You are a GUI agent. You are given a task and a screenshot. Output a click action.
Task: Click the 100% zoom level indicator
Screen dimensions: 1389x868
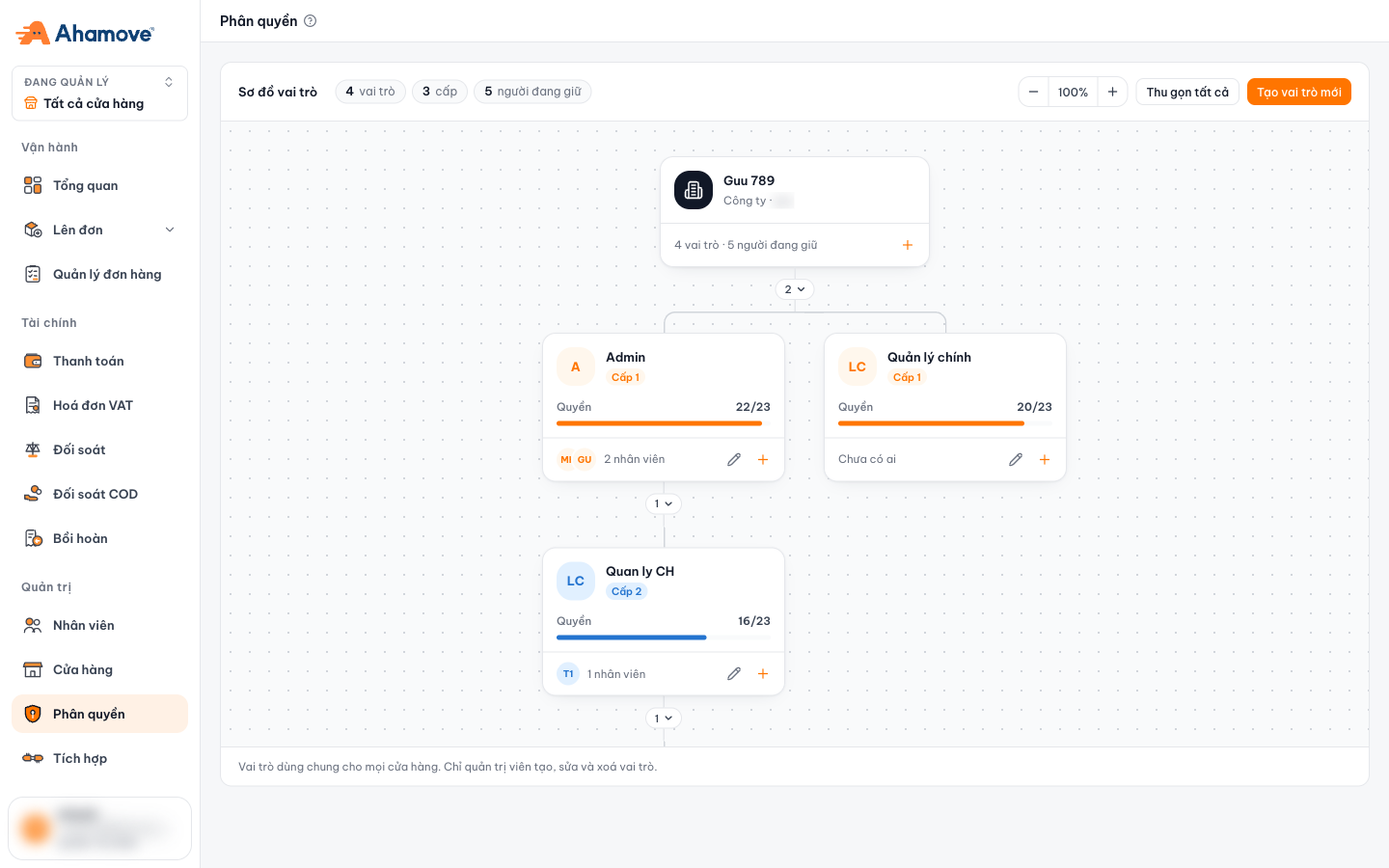(x=1073, y=92)
